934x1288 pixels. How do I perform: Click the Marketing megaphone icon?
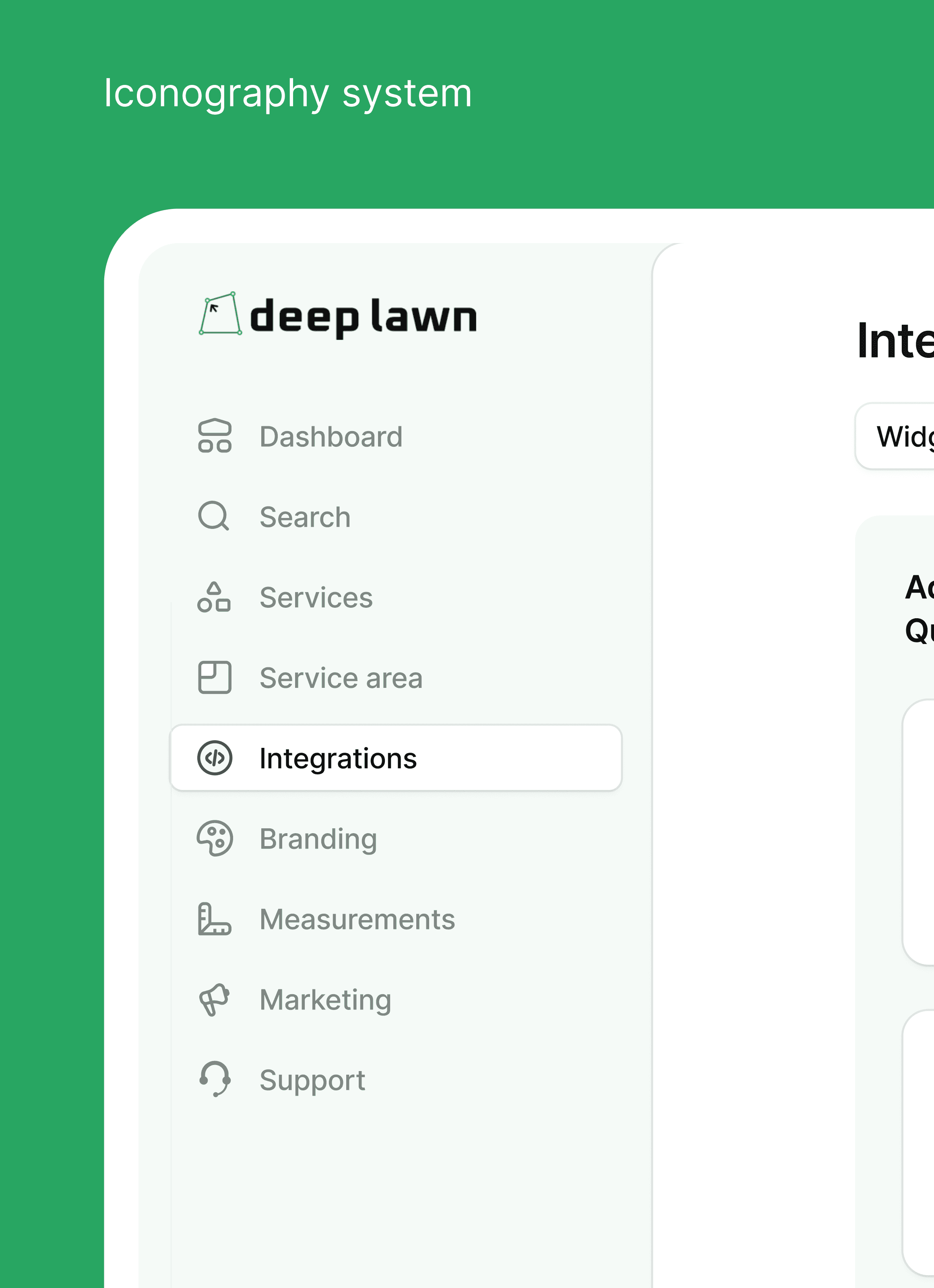(214, 999)
